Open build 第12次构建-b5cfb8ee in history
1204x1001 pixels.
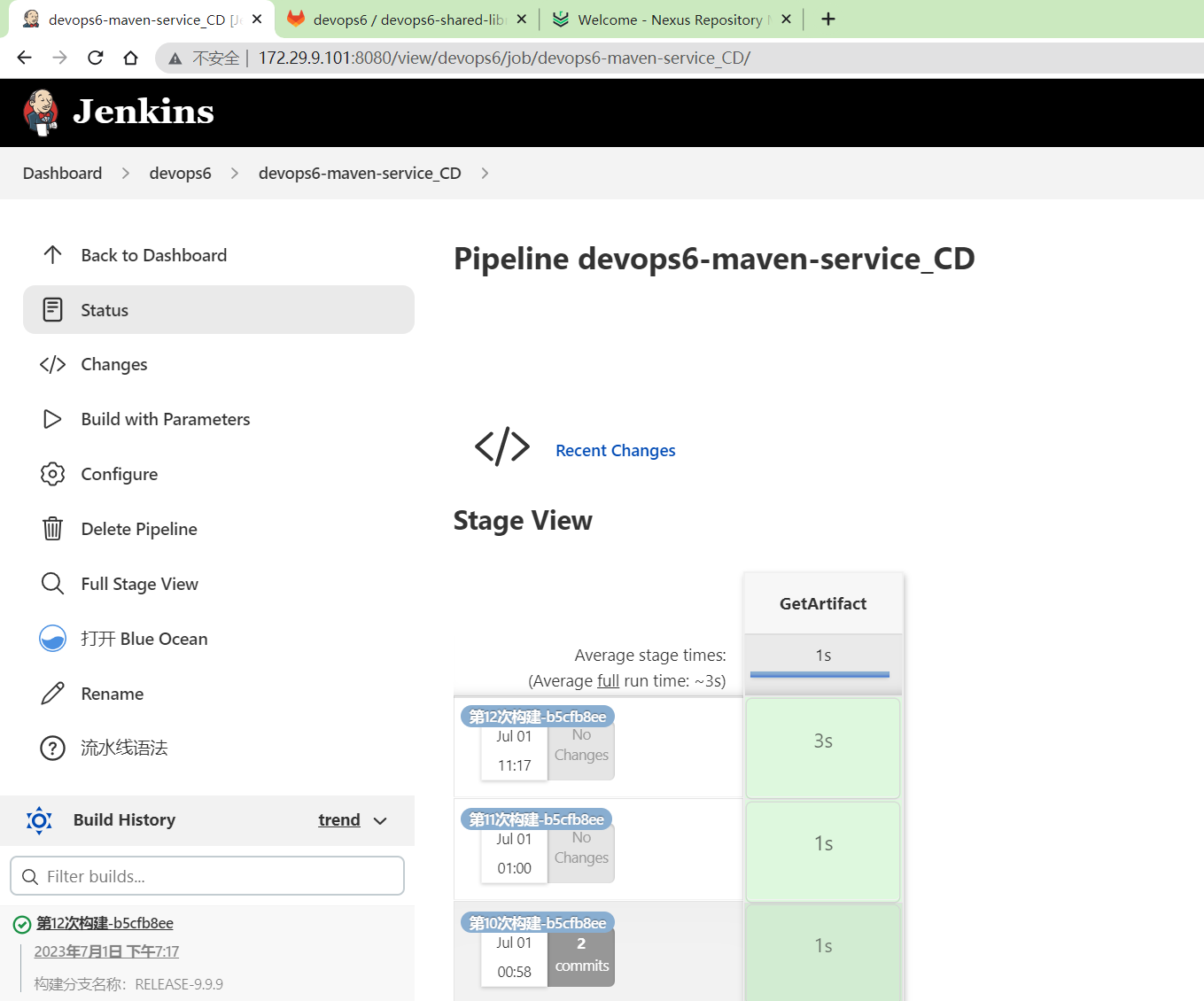coord(105,923)
